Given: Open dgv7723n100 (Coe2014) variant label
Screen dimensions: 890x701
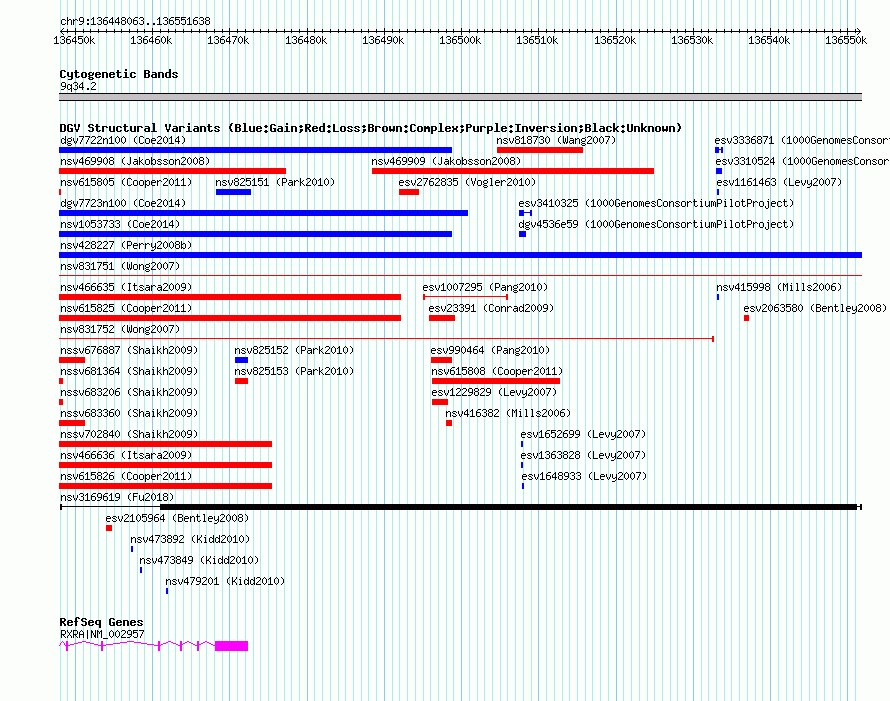Looking at the screenshot, I should [123, 203].
